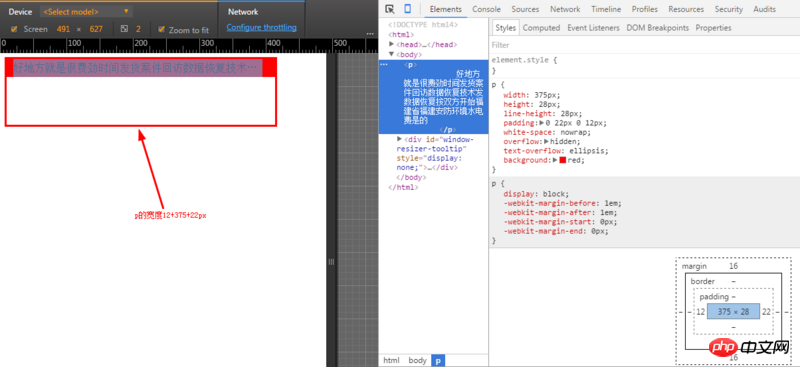This screenshot has height=367, width=800.
Task: Switch to the Sources tab
Action: click(525, 9)
